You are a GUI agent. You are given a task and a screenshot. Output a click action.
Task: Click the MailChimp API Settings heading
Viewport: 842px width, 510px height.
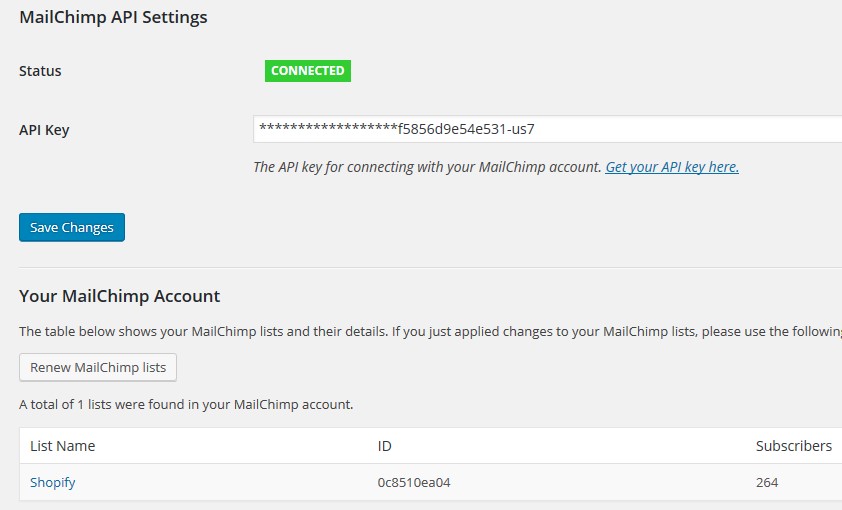pyautogui.click(x=113, y=17)
